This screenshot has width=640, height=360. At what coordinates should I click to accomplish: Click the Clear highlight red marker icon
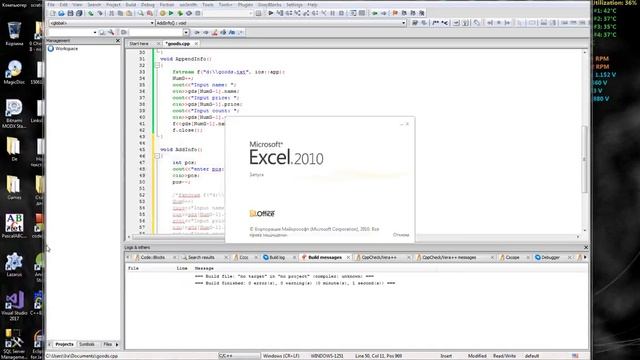coord(214,32)
